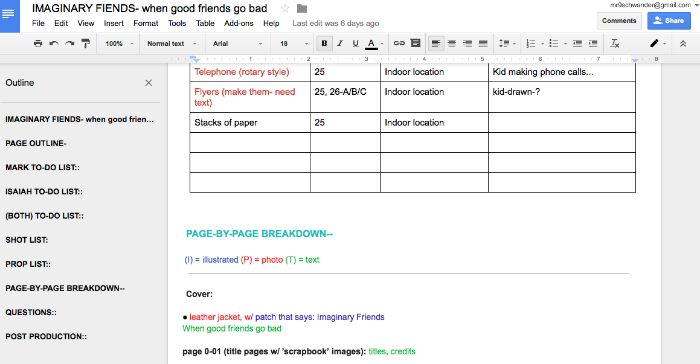Increase indent of the paragraph
The width and height of the screenshot is (700, 364).
(x=593, y=43)
